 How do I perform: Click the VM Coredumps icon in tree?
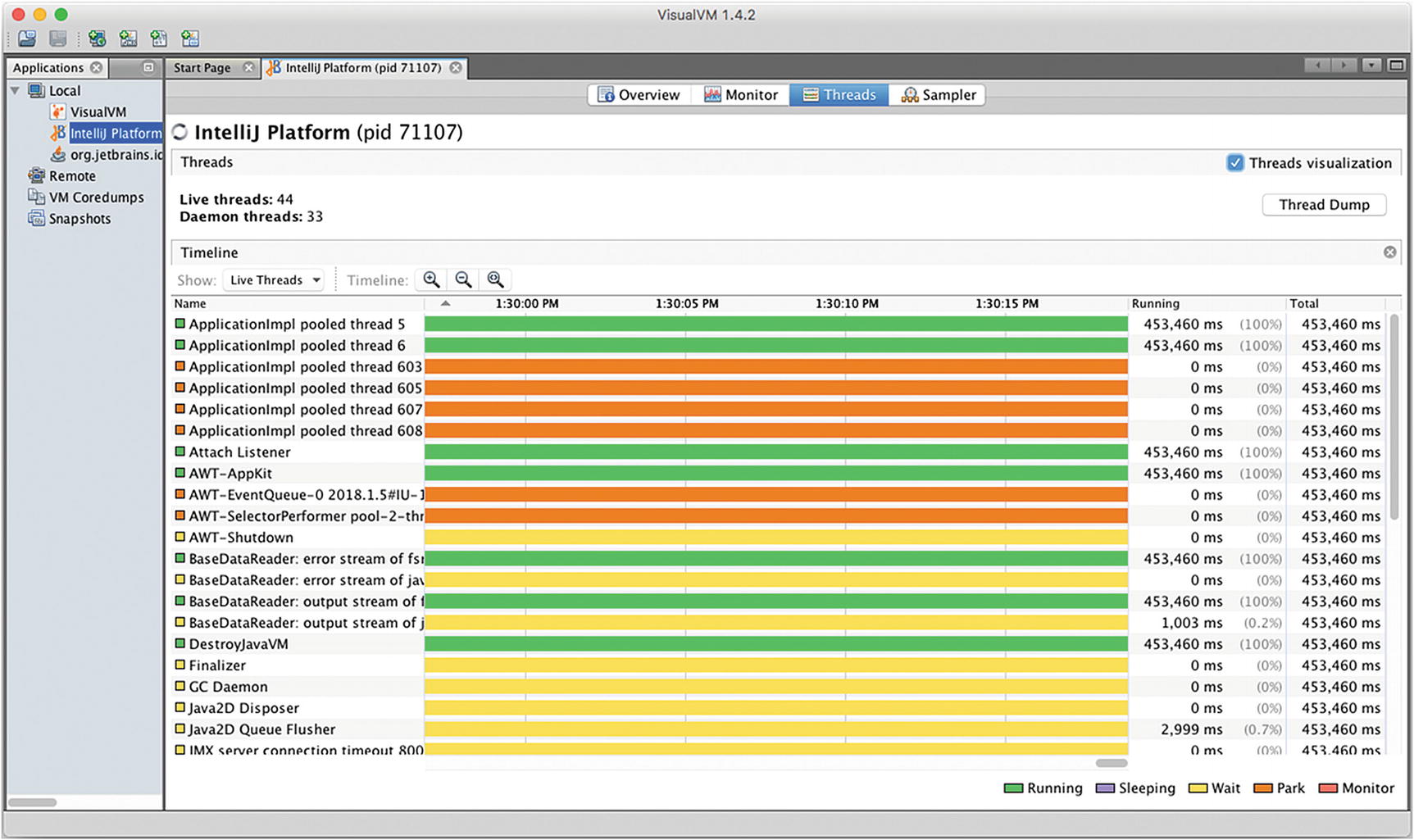(36, 197)
